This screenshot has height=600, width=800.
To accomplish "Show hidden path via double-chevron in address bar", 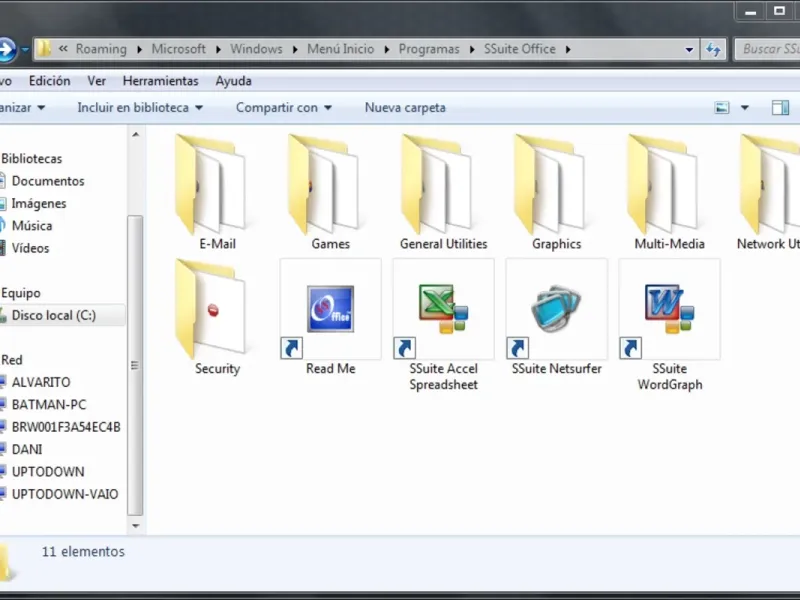I will pyautogui.click(x=63, y=49).
